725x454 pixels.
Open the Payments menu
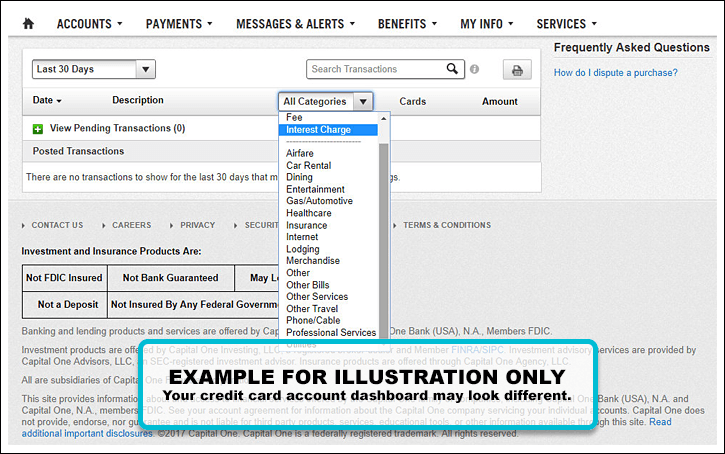(x=179, y=24)
